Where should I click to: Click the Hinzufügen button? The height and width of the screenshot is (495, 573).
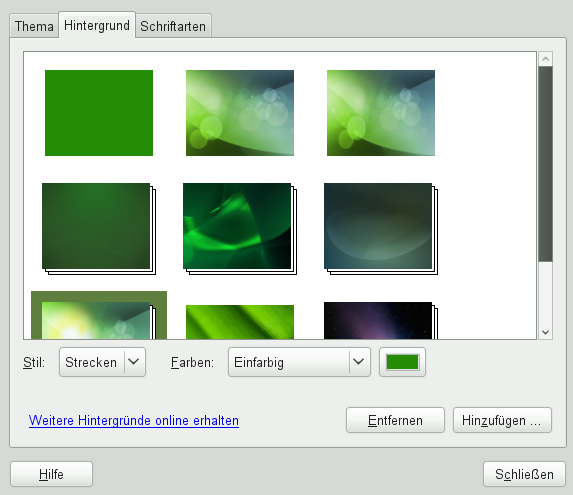[502, 420]
